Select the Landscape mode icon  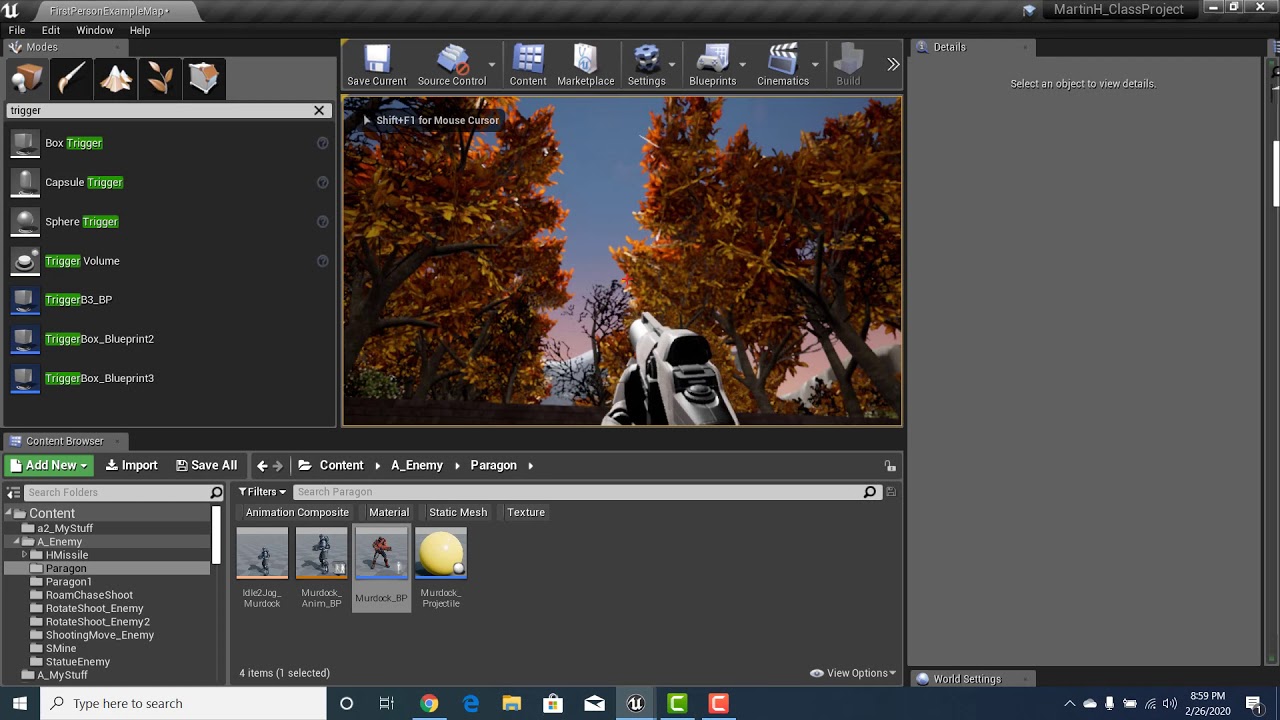point(116,79)
